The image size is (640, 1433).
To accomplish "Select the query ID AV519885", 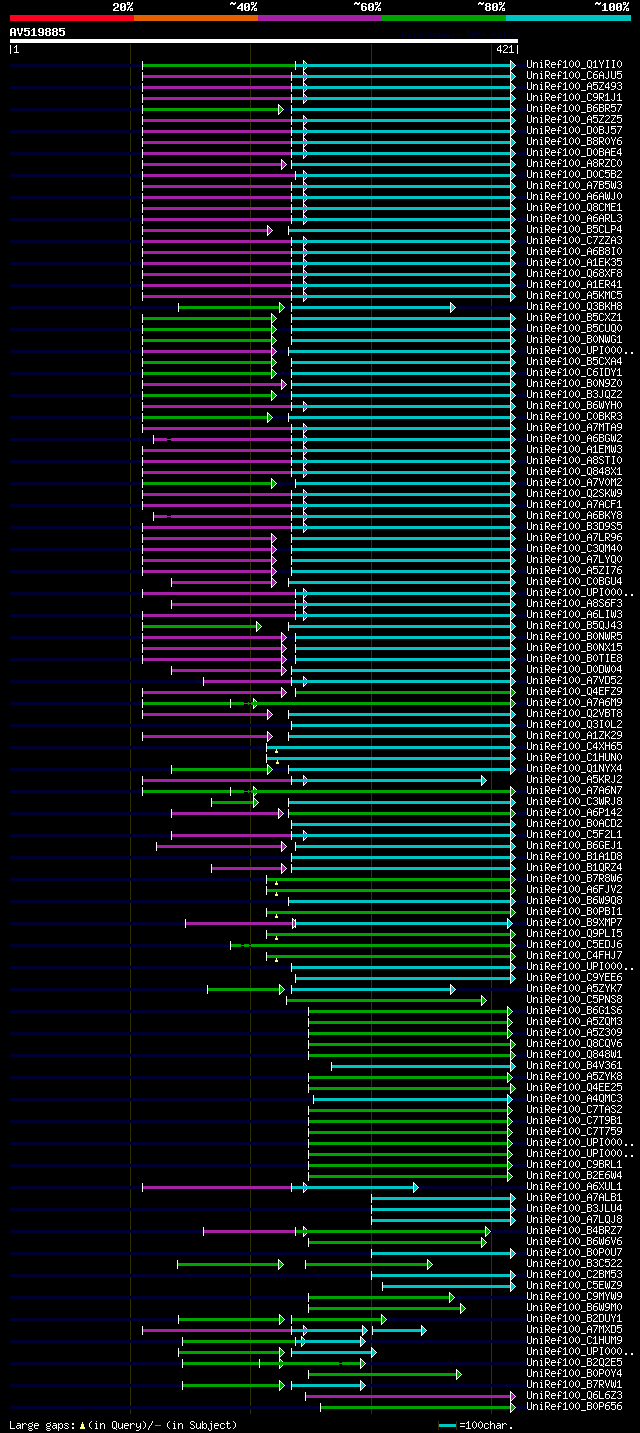I will point(38,32).
